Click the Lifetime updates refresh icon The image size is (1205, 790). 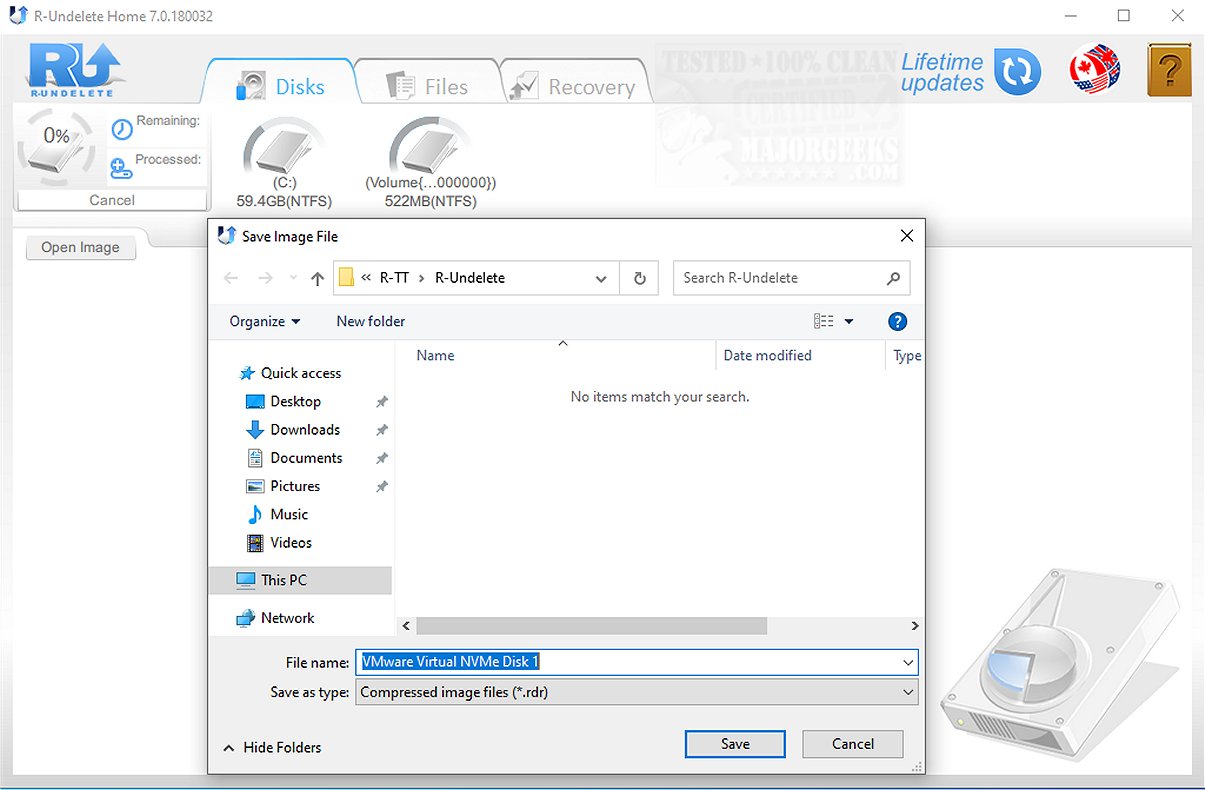(x=1019, y=71)
